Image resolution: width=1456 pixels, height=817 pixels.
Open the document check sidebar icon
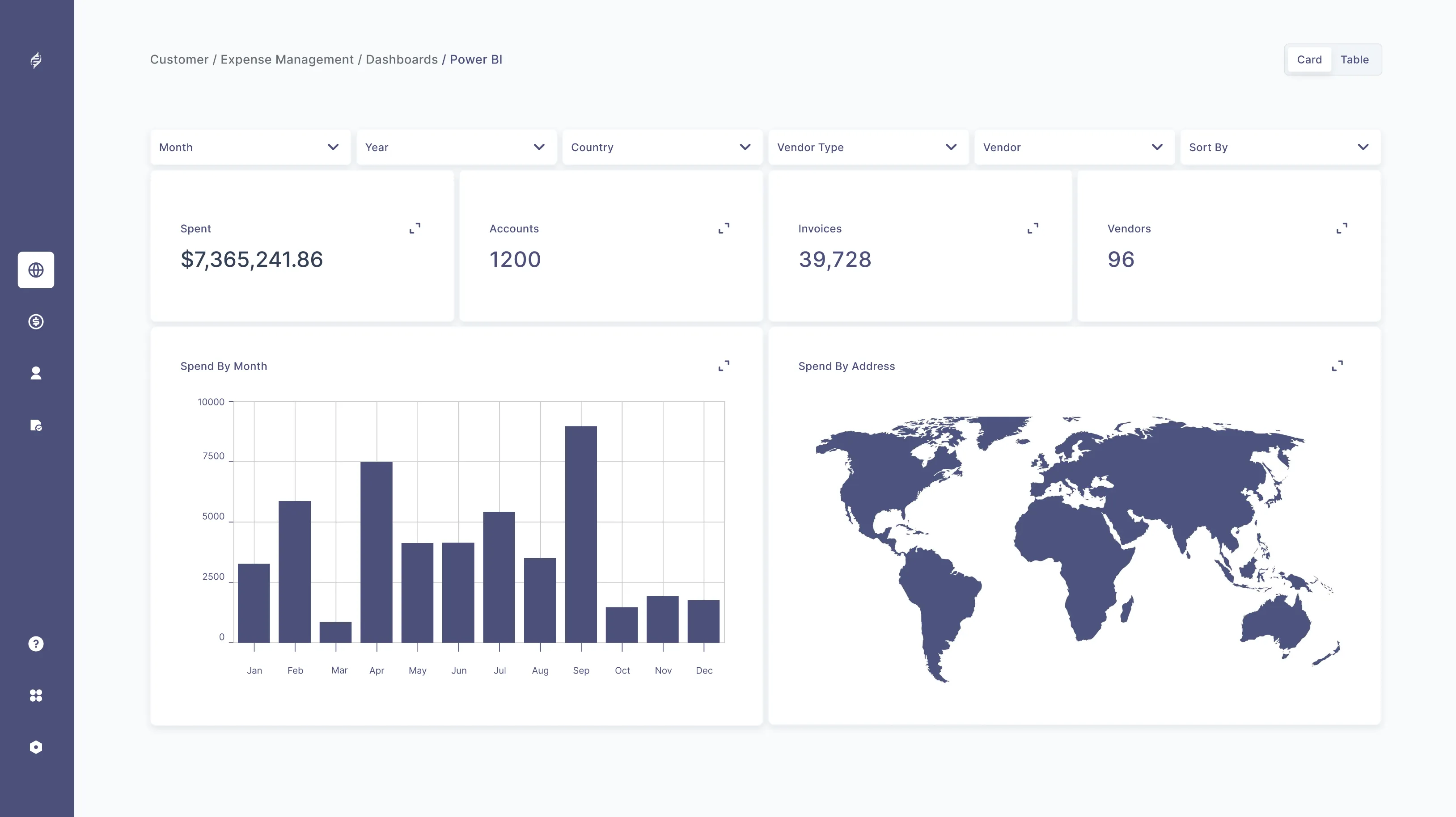[x=36, y=425]
